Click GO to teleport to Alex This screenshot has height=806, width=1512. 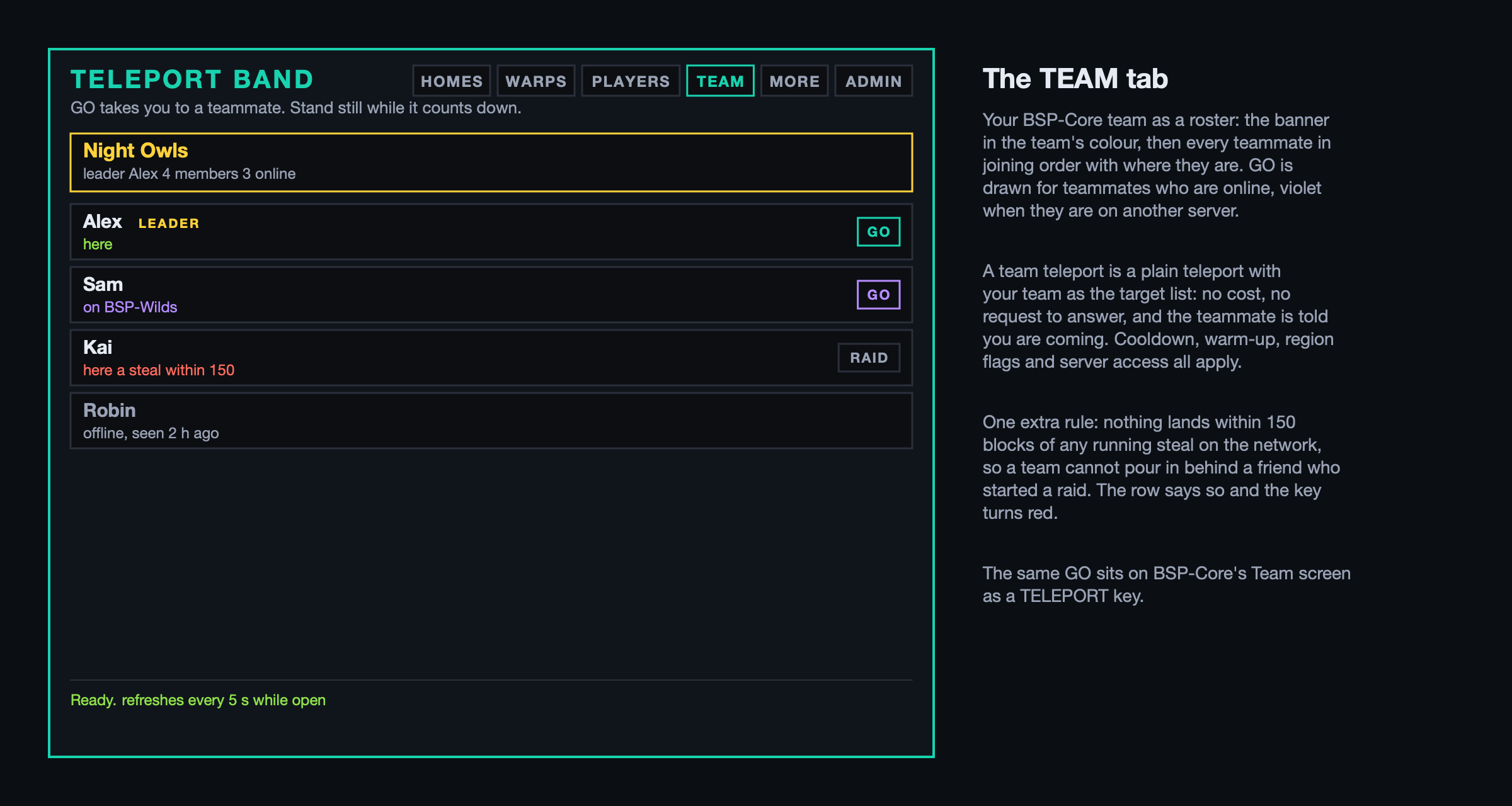878,232
